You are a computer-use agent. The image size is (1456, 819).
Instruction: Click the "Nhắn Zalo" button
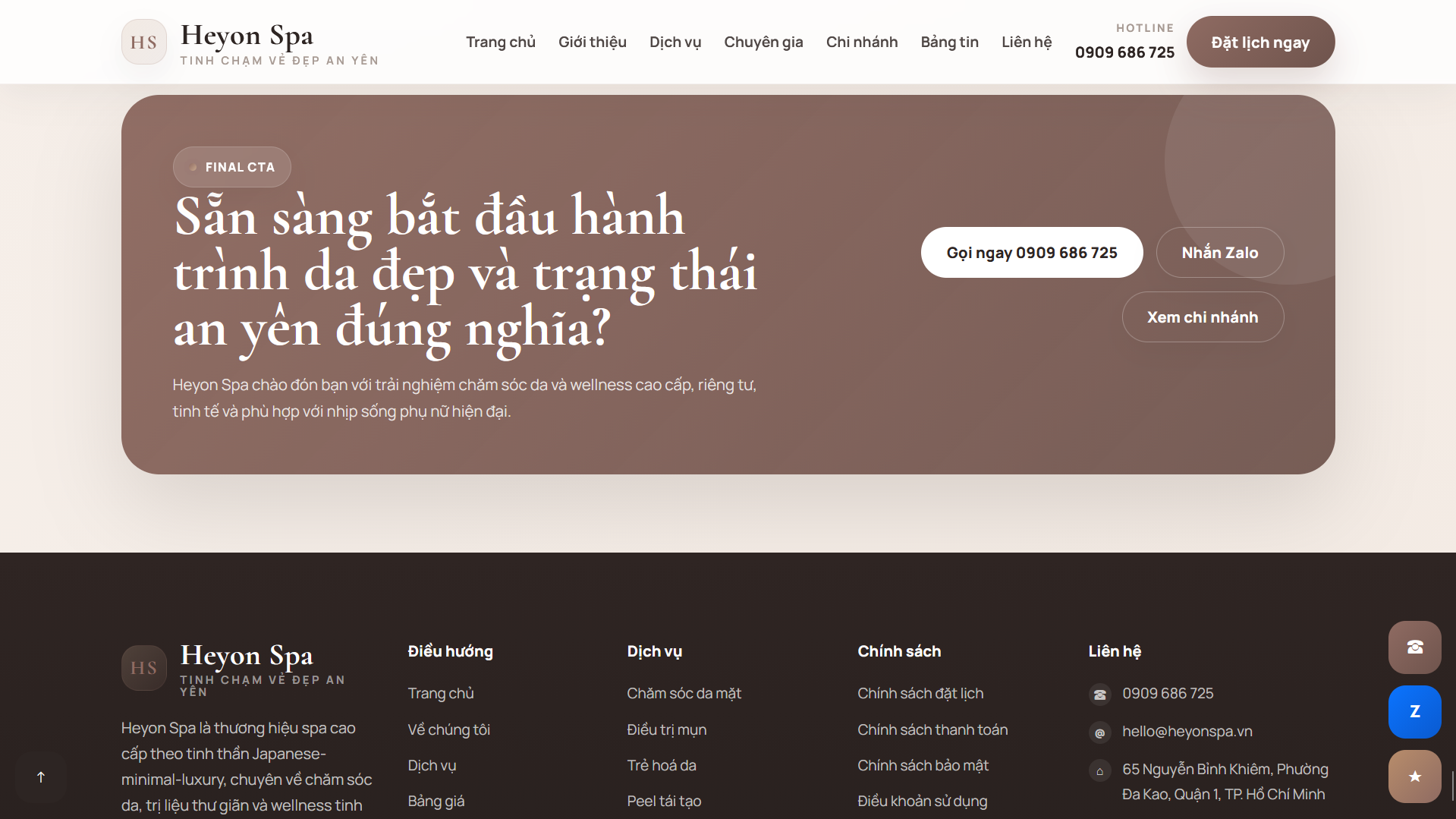pos(1219,252)
